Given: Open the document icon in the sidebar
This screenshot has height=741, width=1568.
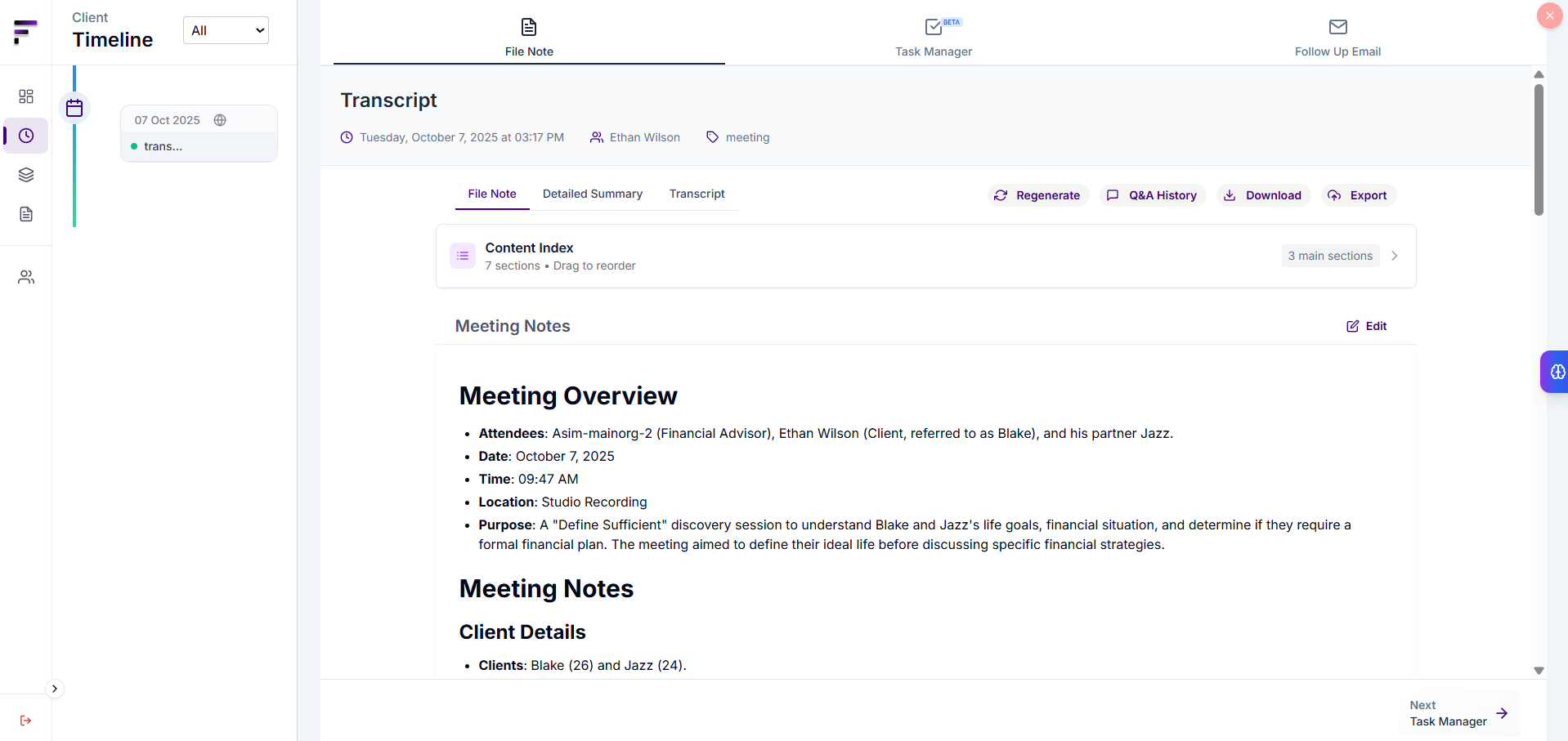Looking at the screenshot, I should point(25,213).
